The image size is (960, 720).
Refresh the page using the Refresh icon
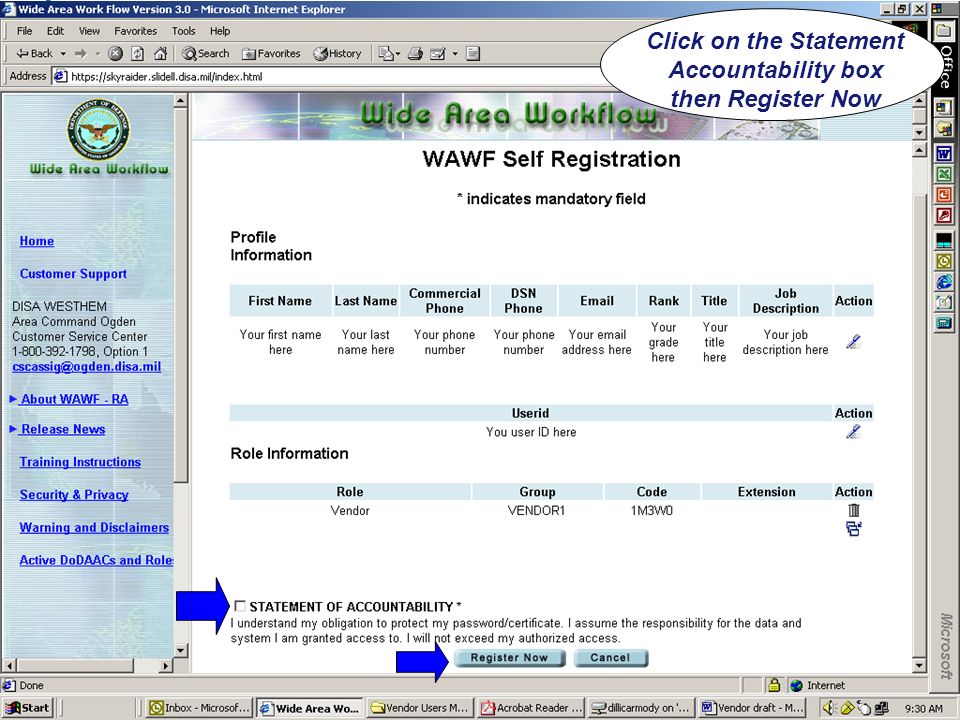[138, 54]
